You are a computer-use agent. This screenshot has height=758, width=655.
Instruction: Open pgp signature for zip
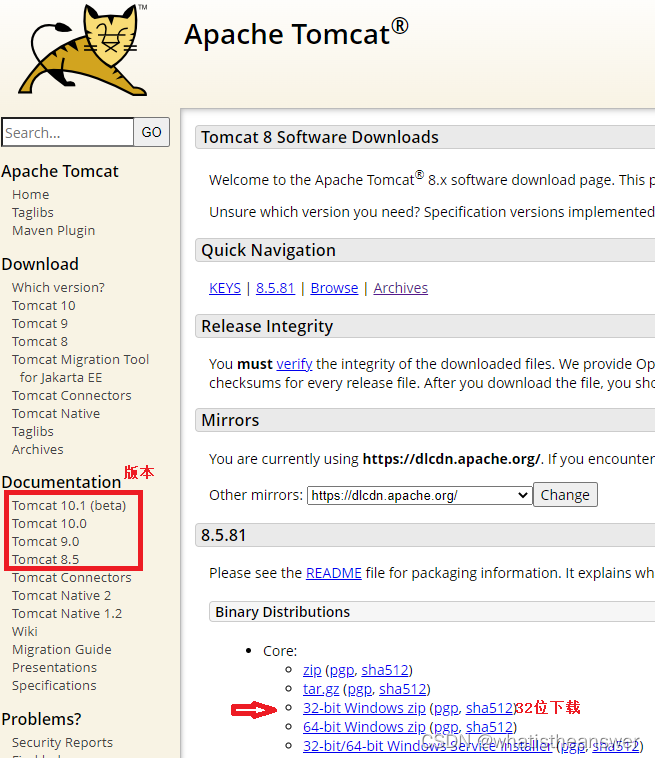tap(342, 671)
